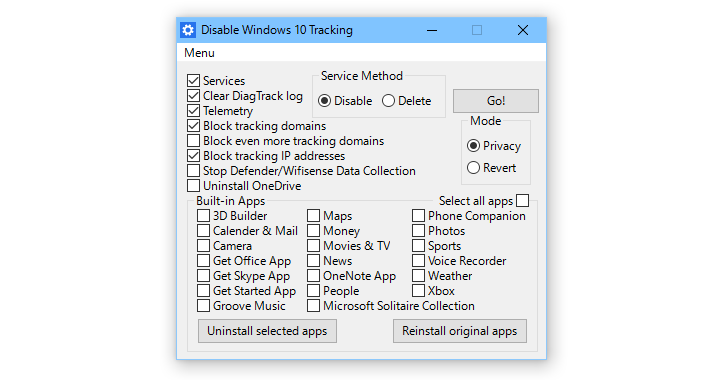Check the News app
This screenshot has height=380, width=728.
tap(313, 261)
